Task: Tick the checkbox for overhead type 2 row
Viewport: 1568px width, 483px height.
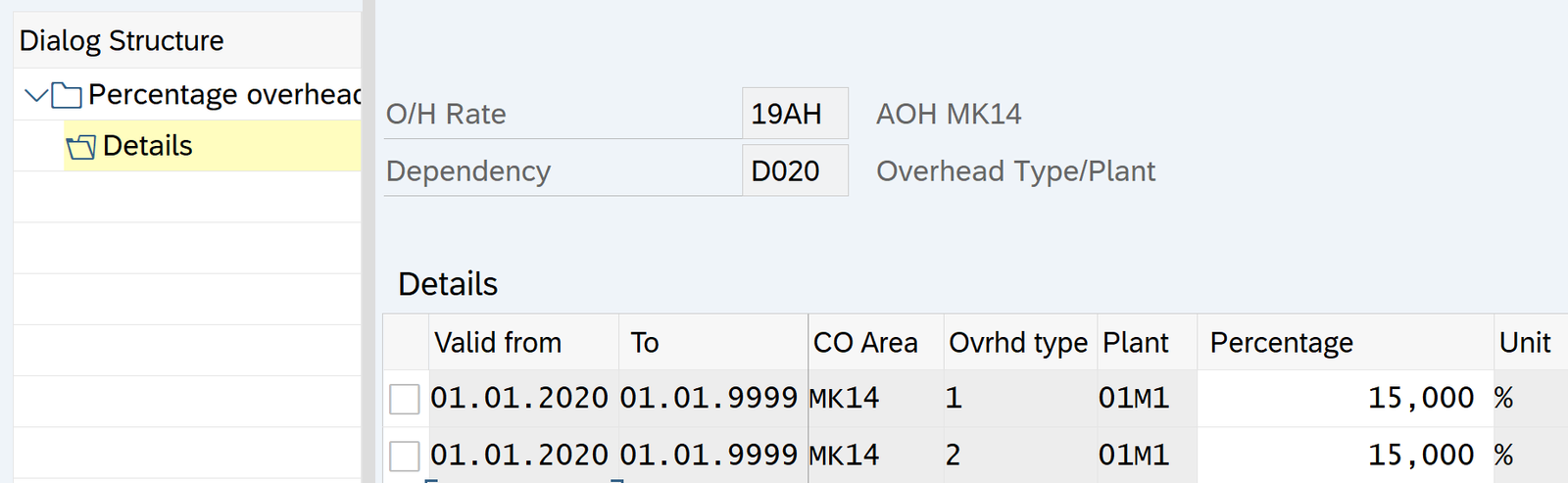Action: click(x=404, y=456)
